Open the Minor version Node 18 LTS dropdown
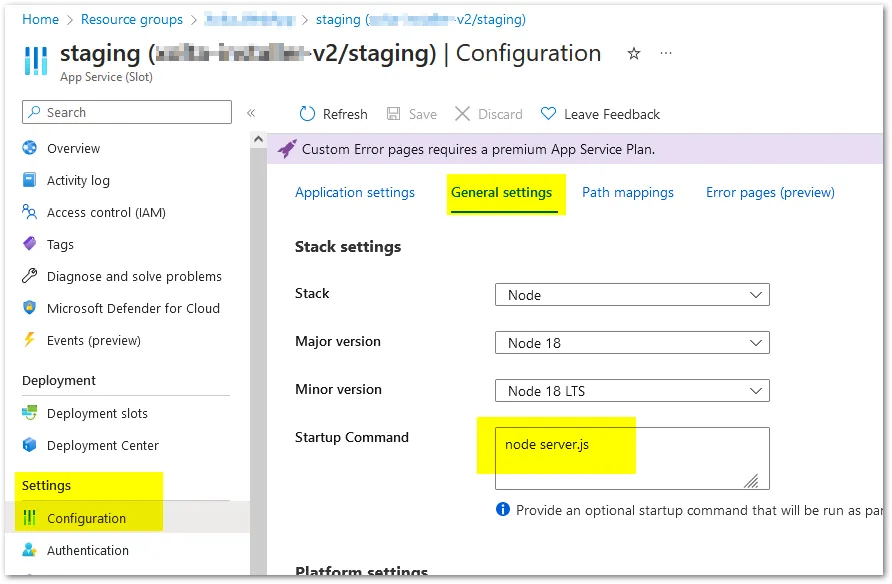892x584 pixels. (x=632, y=391)
